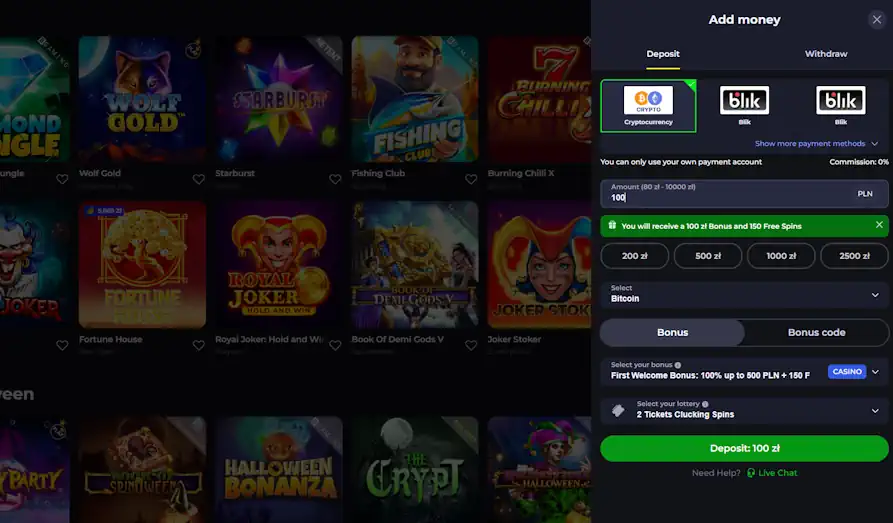Screen dimensions: 893x523
Task: Open the First Welcome Bonus dropdown
Action: click(744, 371)
